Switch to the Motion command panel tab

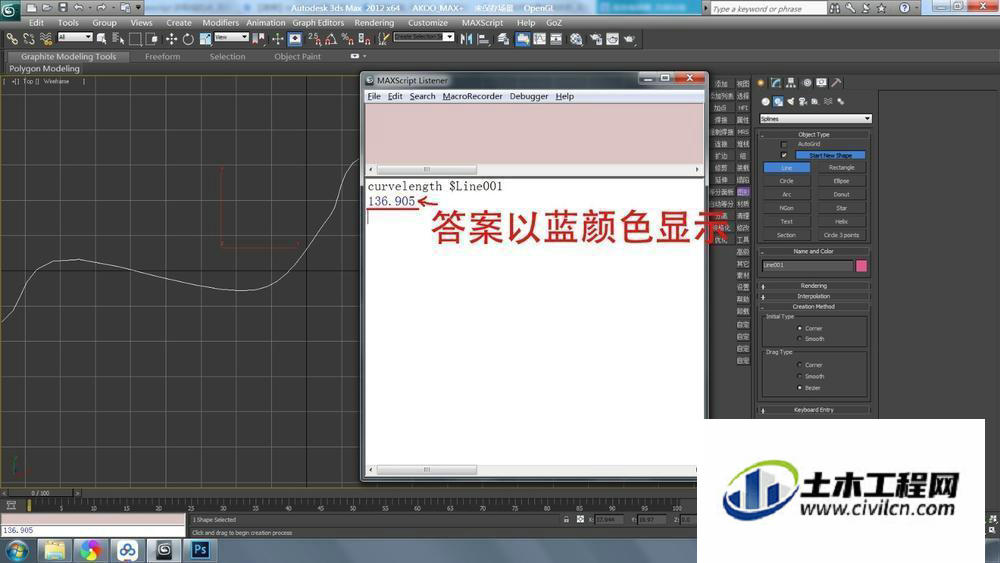point(807,83)
